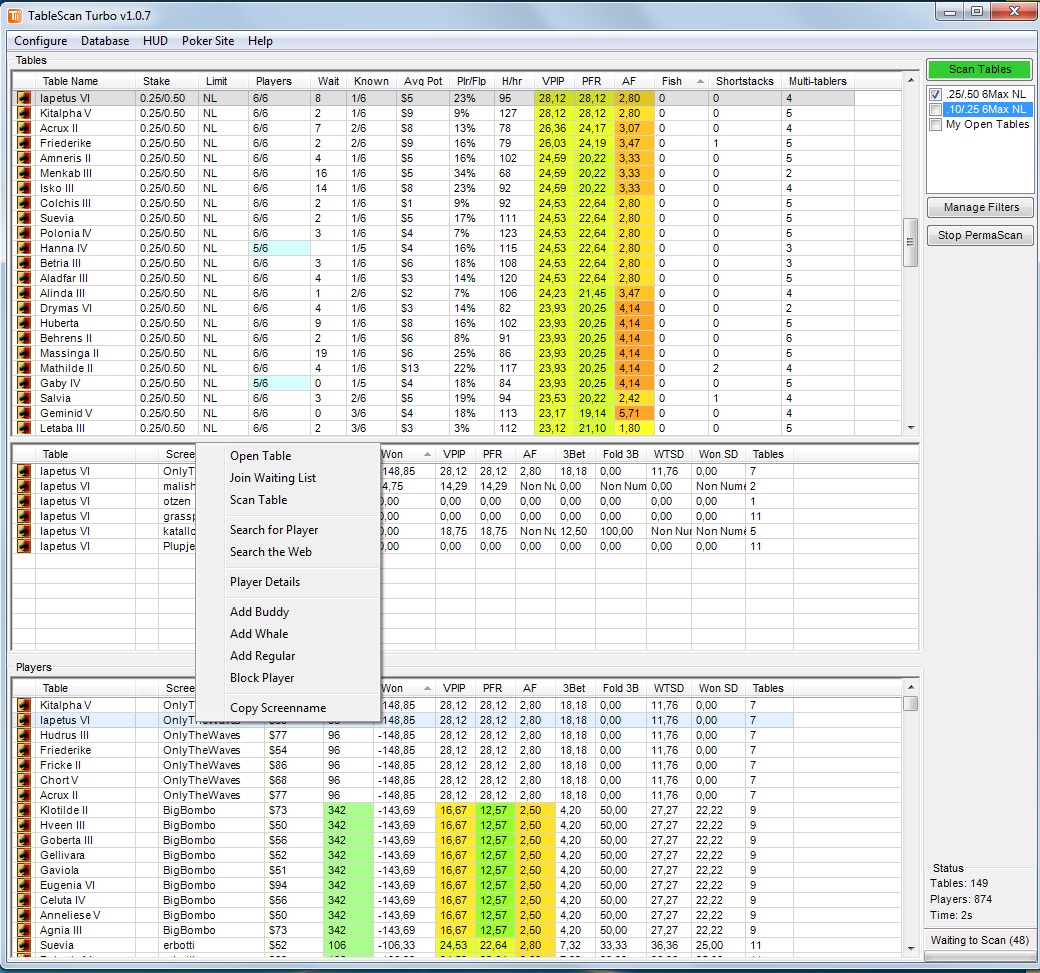Select the Mathilde II table name

[x=66, y=368]
